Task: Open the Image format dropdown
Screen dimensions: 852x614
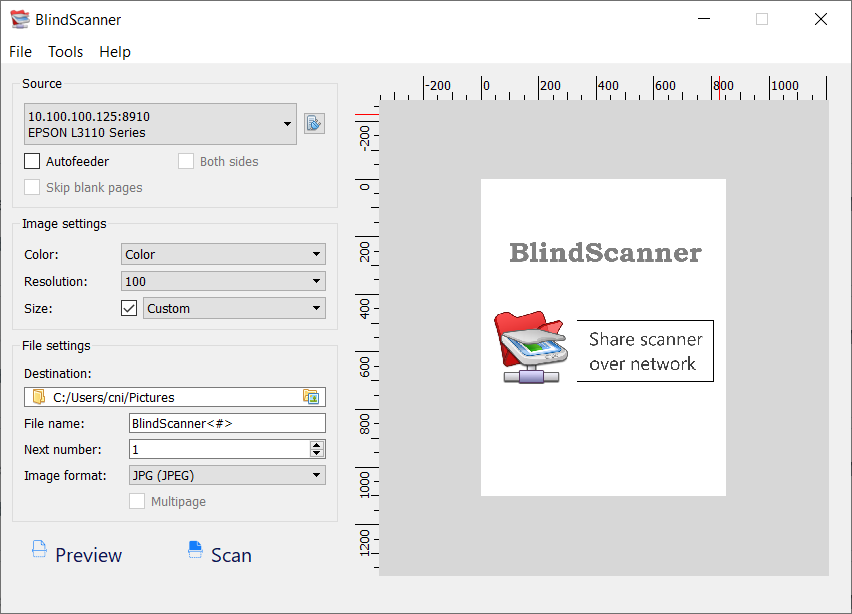Action: [x=227, y=475]
